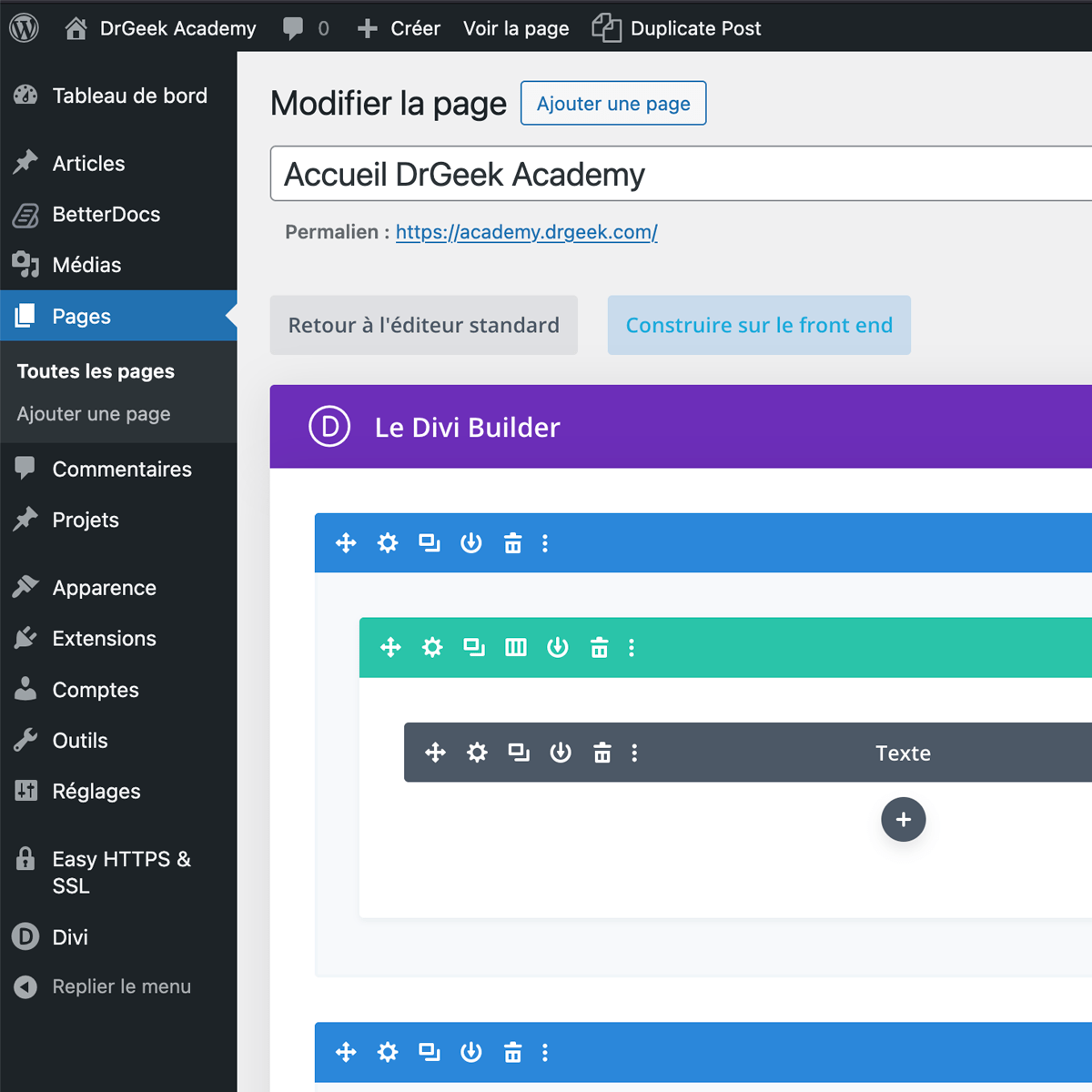Image resolution: width=1092 pixels, height=1092 pixels.
Task: Open the permalink academy.drgeek.com
Action: point(526,232)
